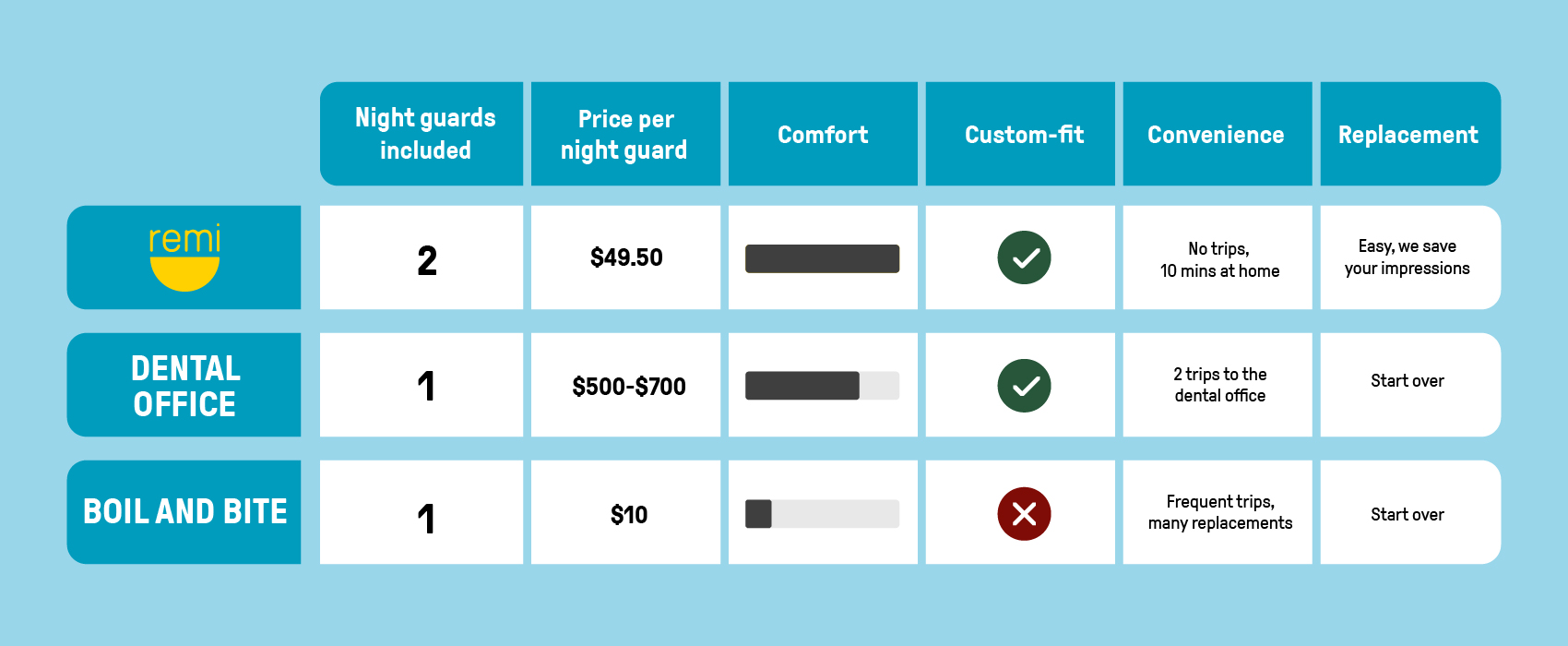1568x646 pixels.
Task: Click the DENTAL OFFICE row label
Action: coord(184,385)
